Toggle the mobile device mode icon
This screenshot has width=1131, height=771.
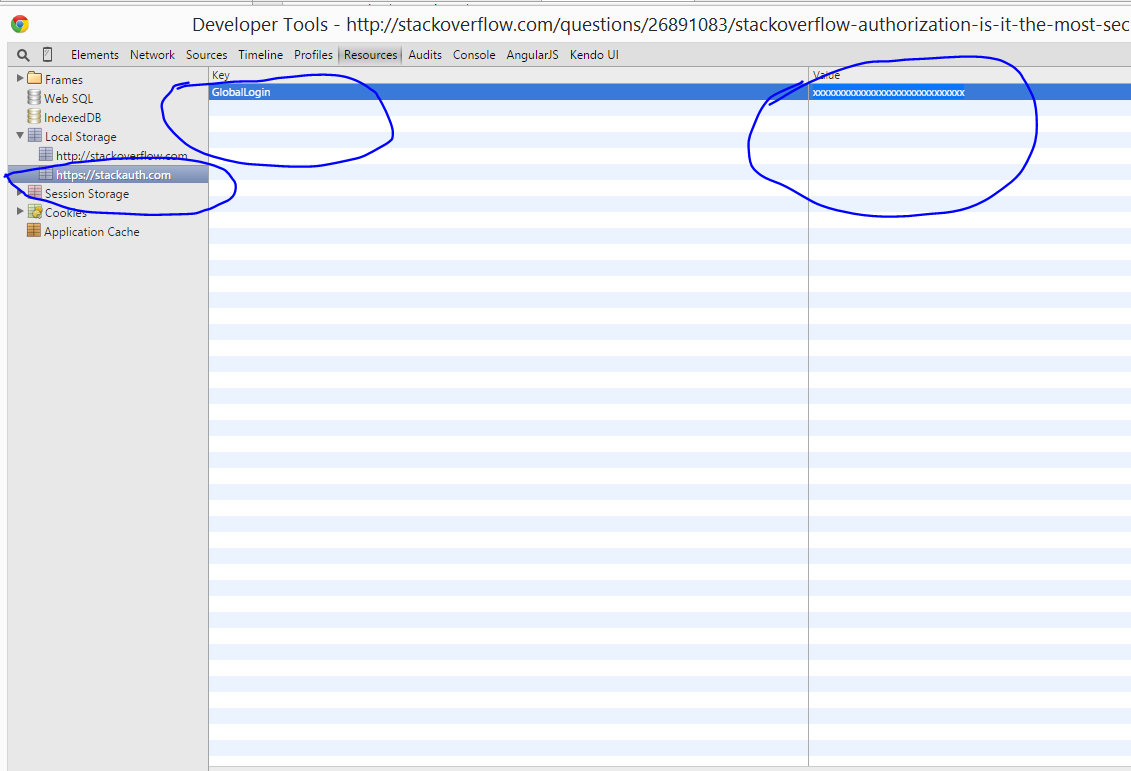coord(48,54)
